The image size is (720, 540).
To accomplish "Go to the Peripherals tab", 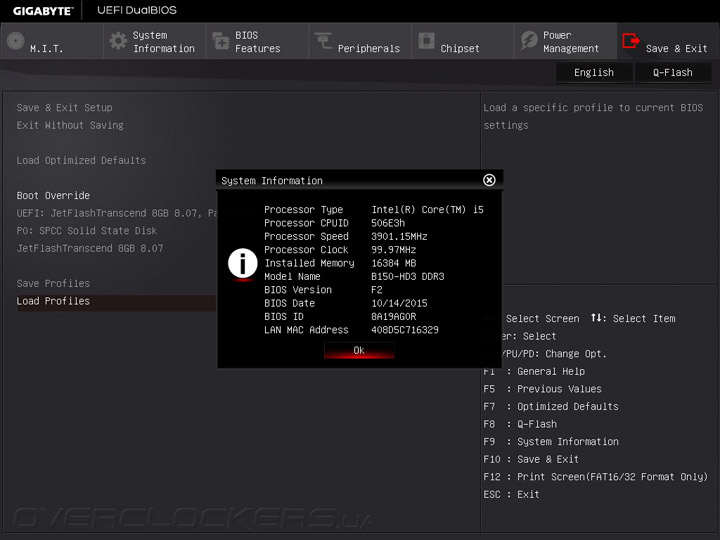I will pyautogui.click(x=360, y=41).
